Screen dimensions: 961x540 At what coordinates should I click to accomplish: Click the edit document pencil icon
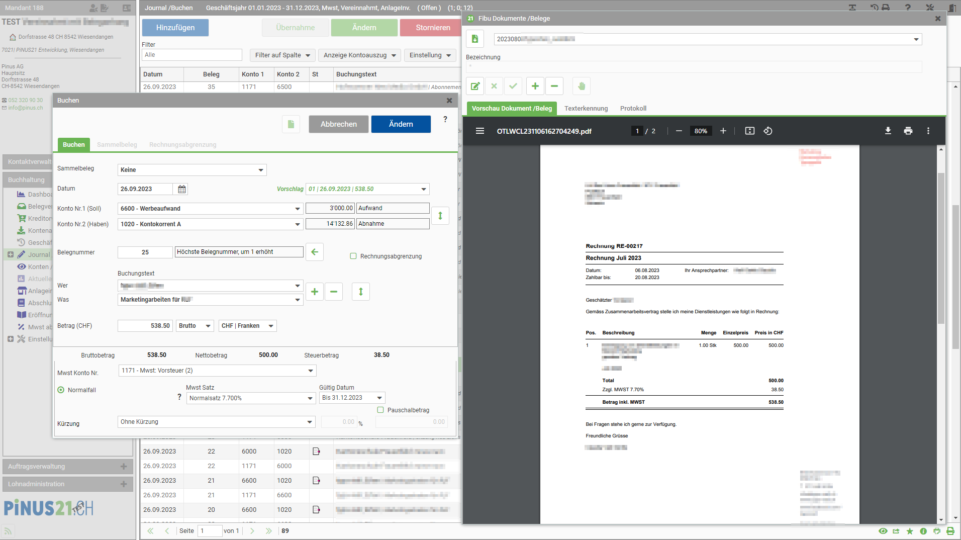point(475,86)
